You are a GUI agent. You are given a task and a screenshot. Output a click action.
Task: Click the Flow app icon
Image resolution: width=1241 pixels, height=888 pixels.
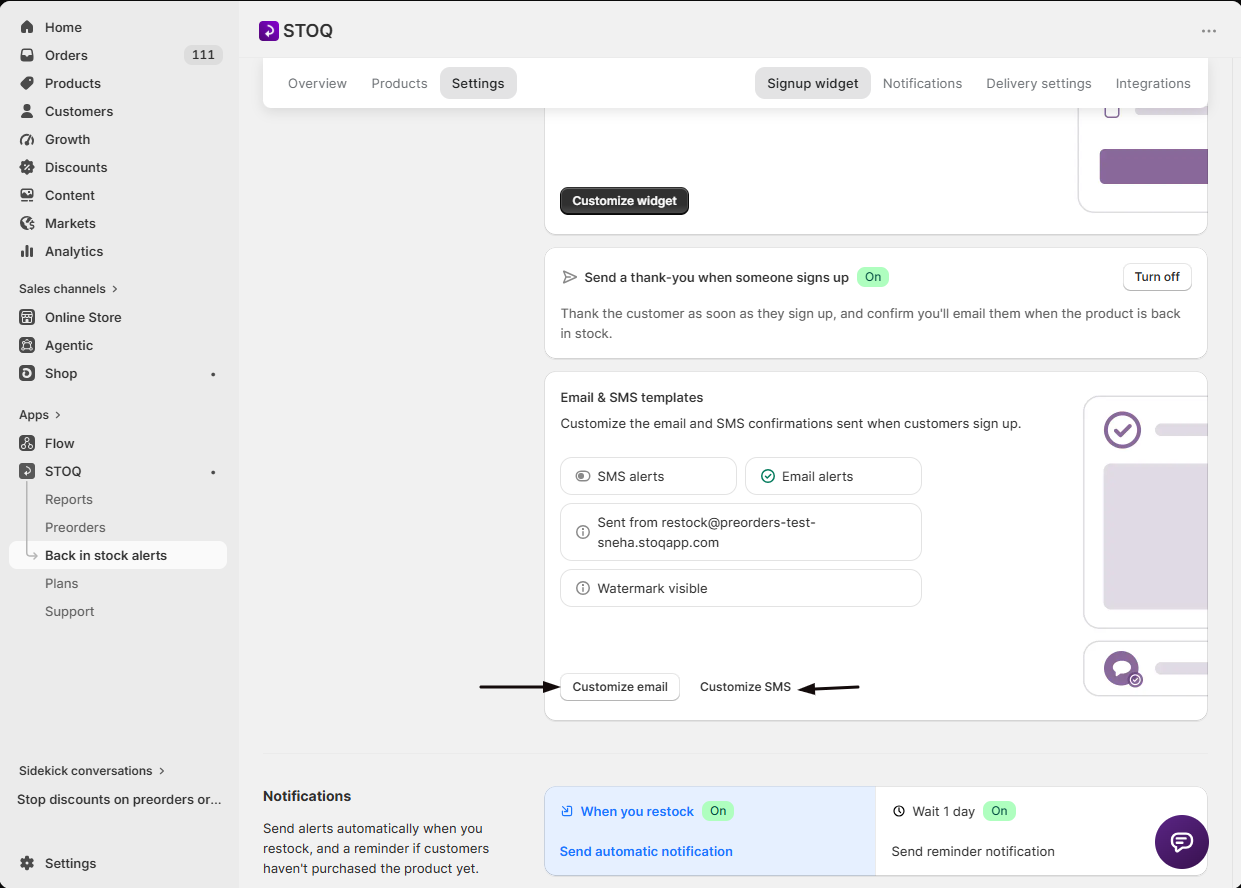click(27, 443)
